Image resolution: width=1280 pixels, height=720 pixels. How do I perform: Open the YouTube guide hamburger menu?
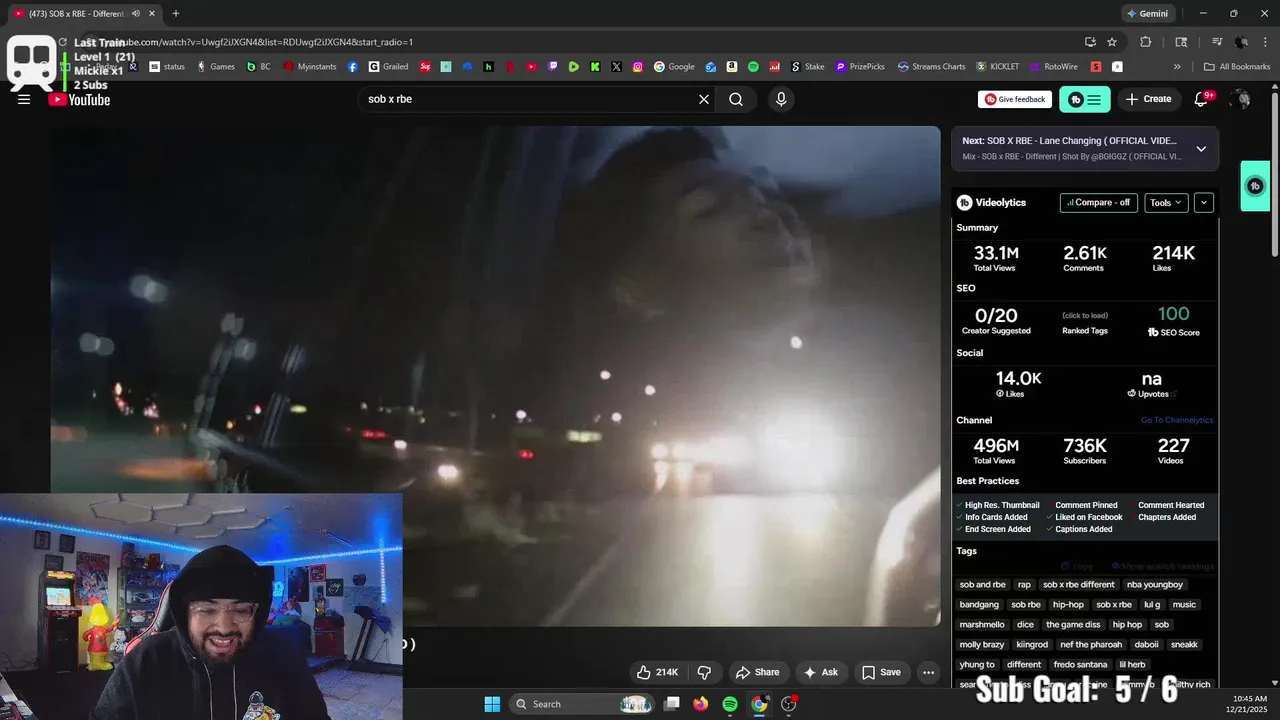point(24,99)
